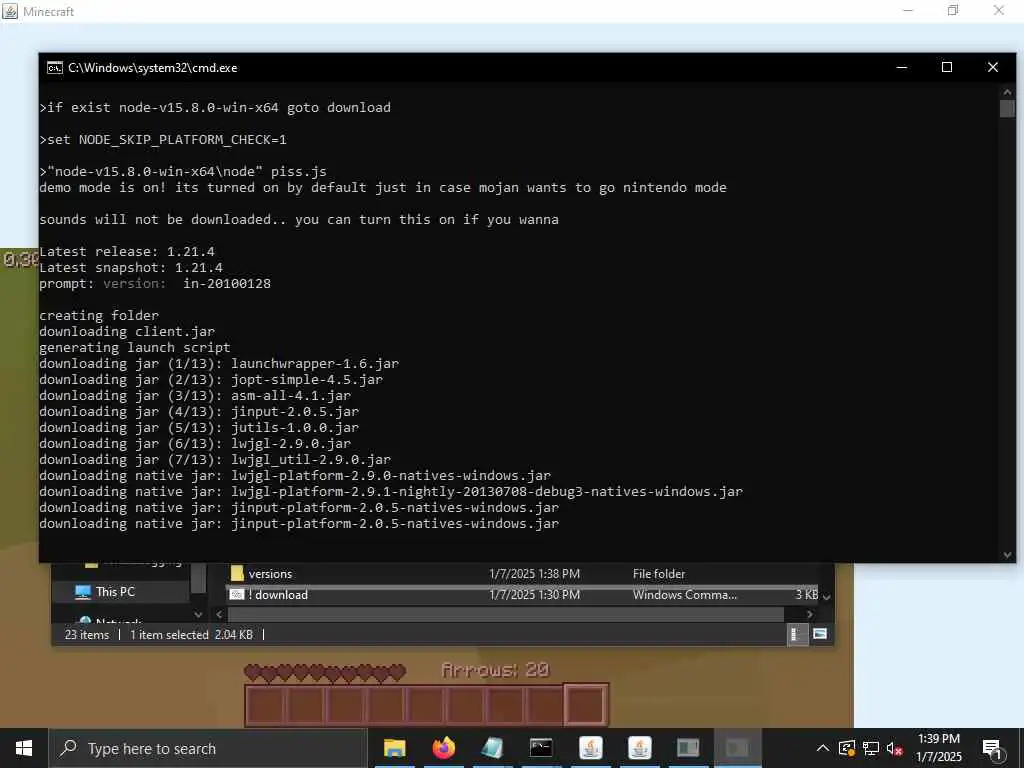Close the Minecraft window

click(999, 10)
